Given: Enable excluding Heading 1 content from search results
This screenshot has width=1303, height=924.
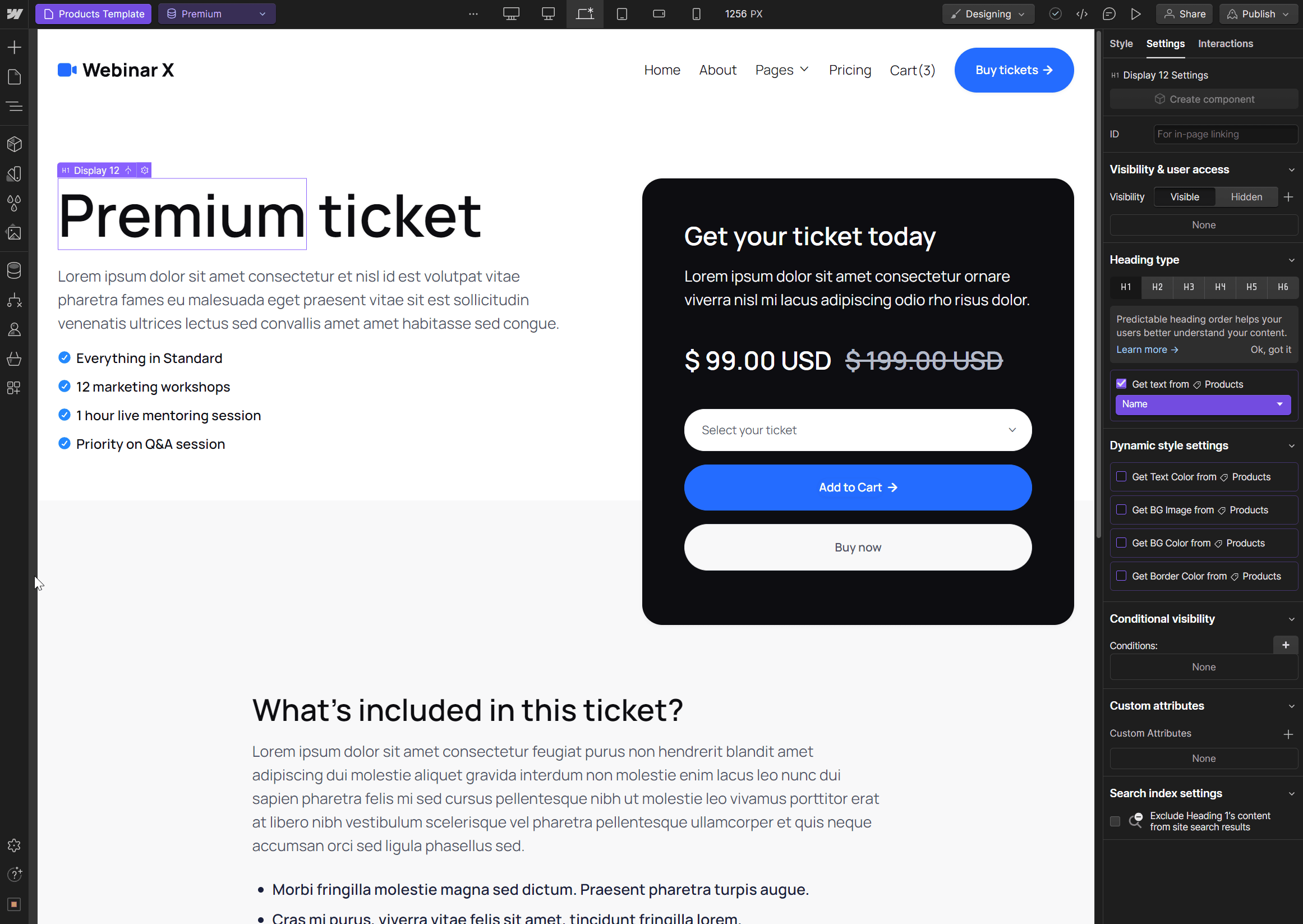Looking at the screenshot, I should click(x=1115, y=821).
